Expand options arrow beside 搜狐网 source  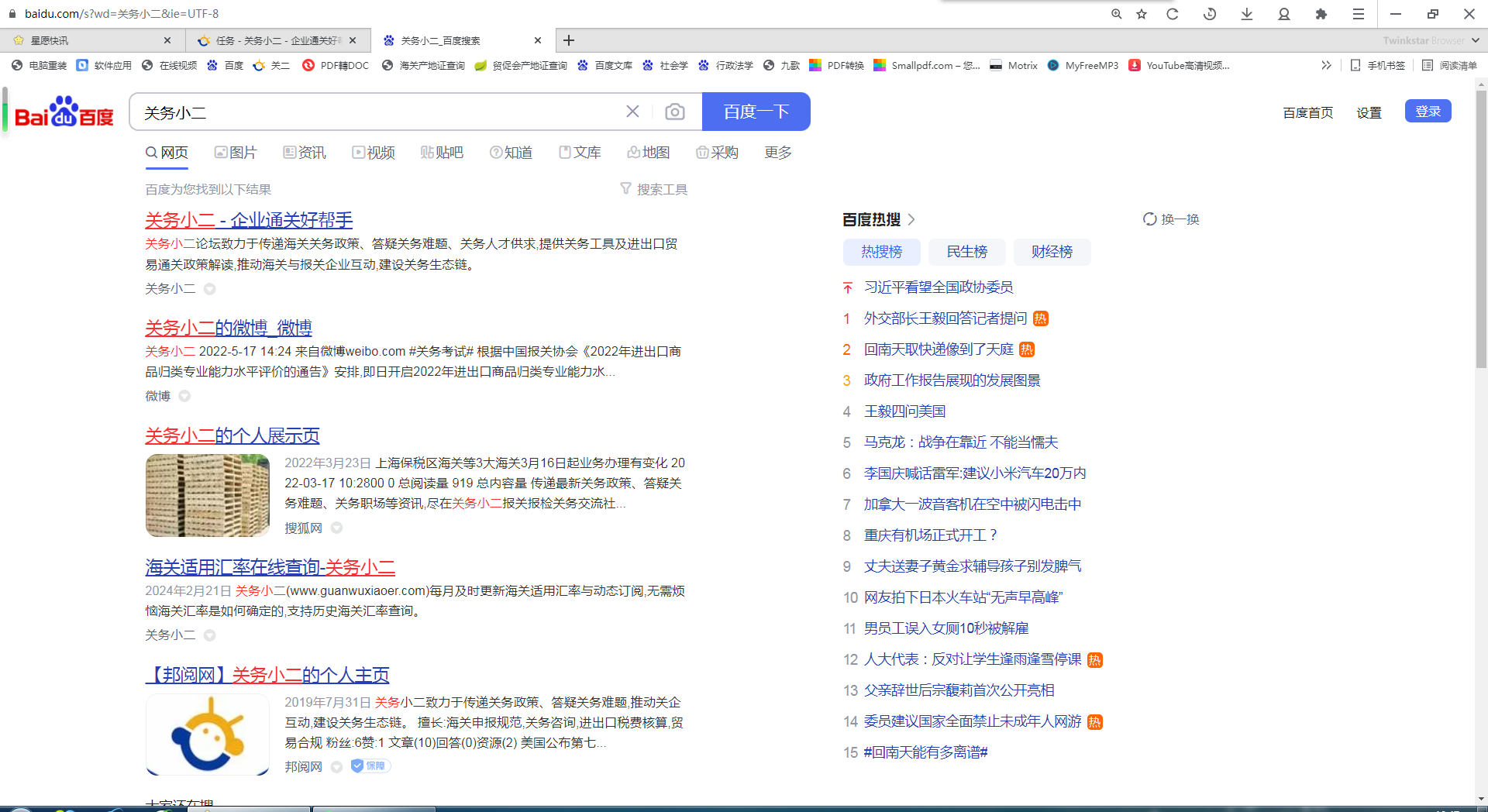point(337,528)
